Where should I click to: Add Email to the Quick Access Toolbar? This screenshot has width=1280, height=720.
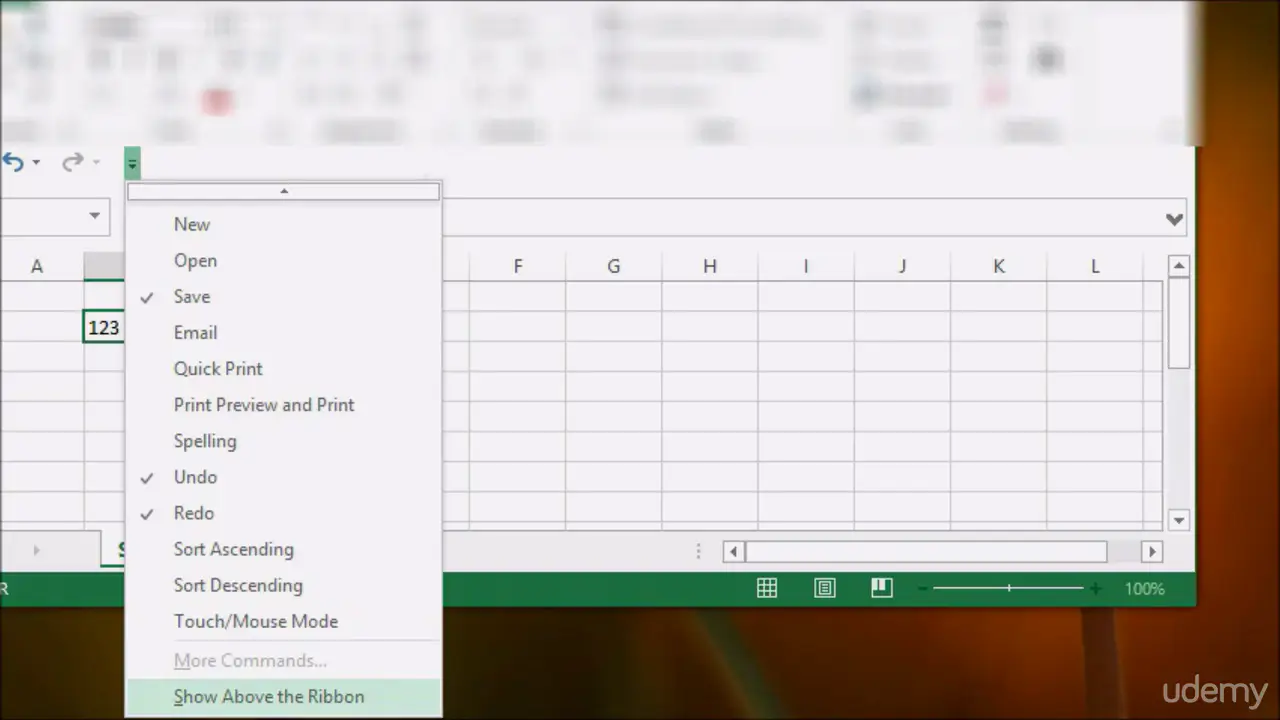point(283,333)
